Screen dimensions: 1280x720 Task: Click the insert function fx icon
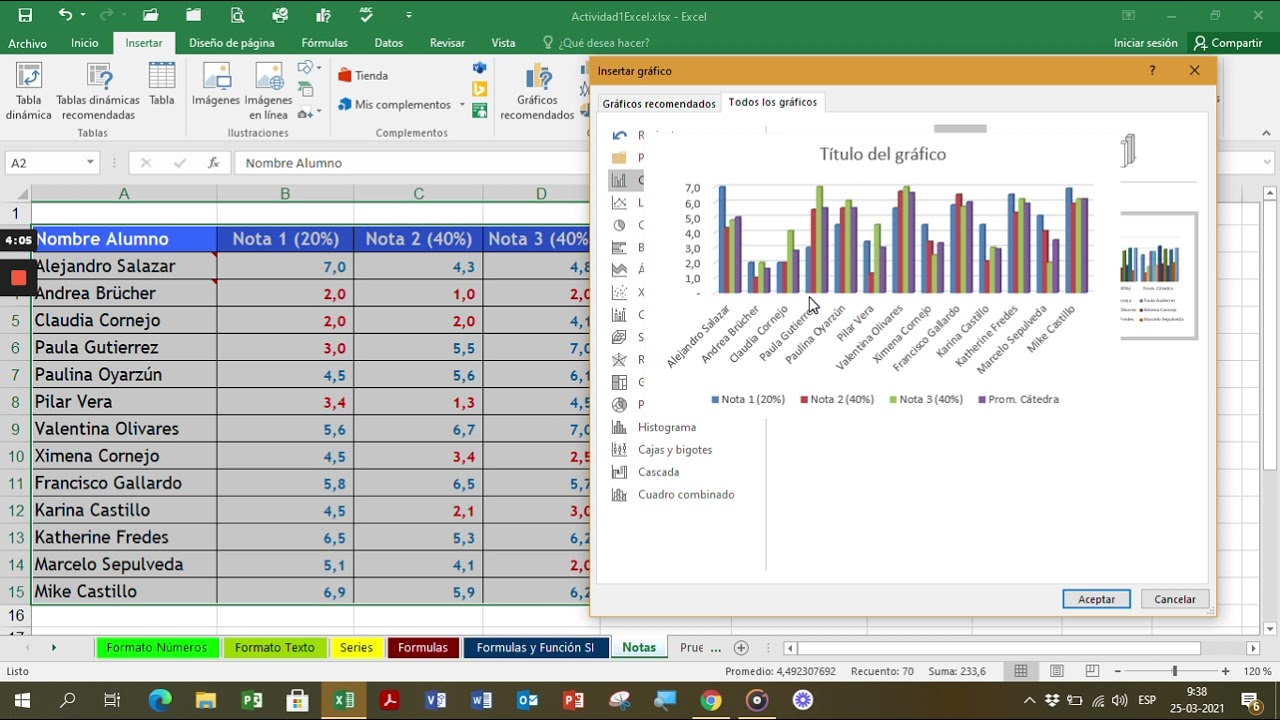[213, 163]
